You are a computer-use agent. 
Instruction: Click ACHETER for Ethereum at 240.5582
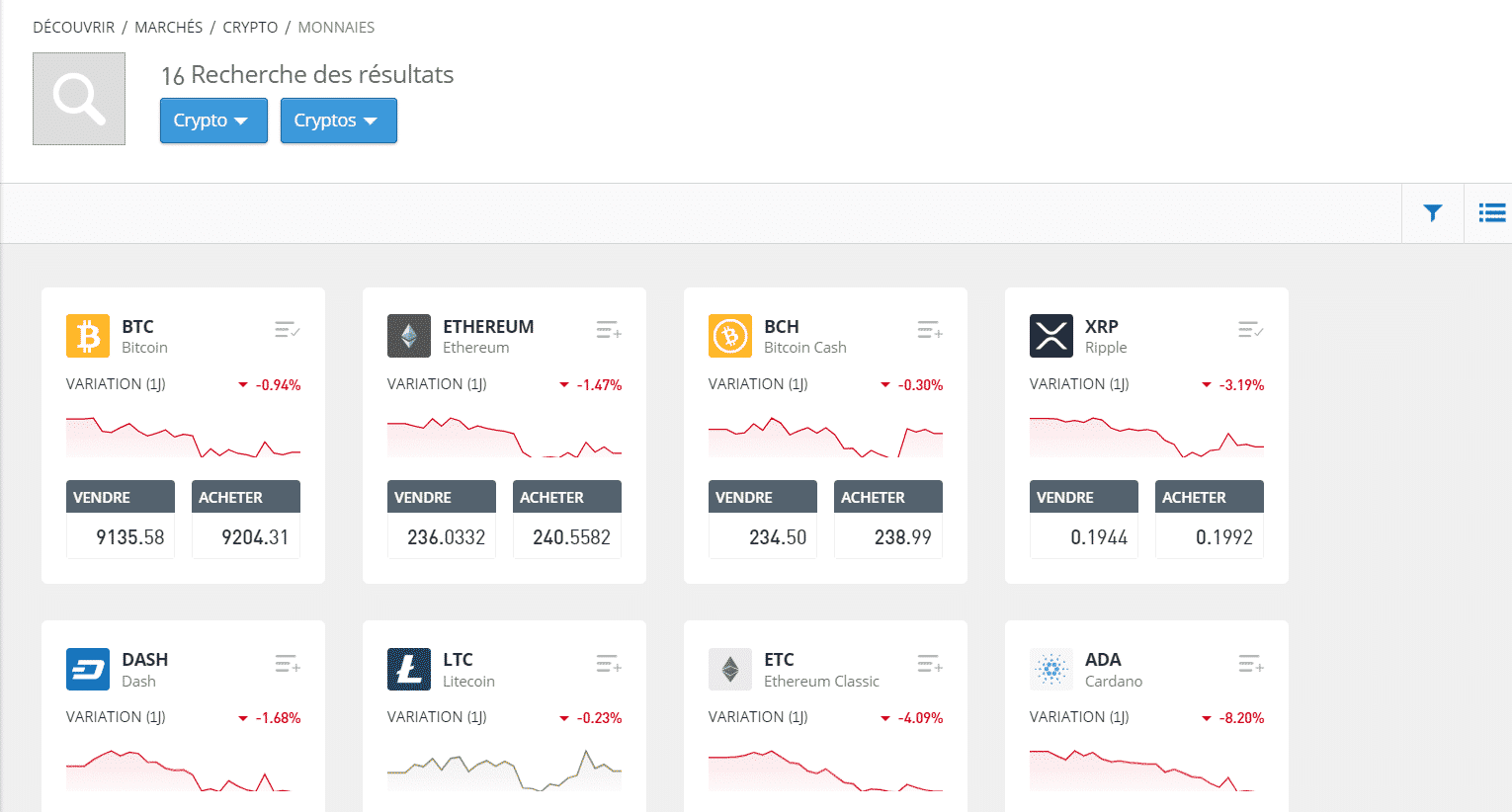coord(567,520)
